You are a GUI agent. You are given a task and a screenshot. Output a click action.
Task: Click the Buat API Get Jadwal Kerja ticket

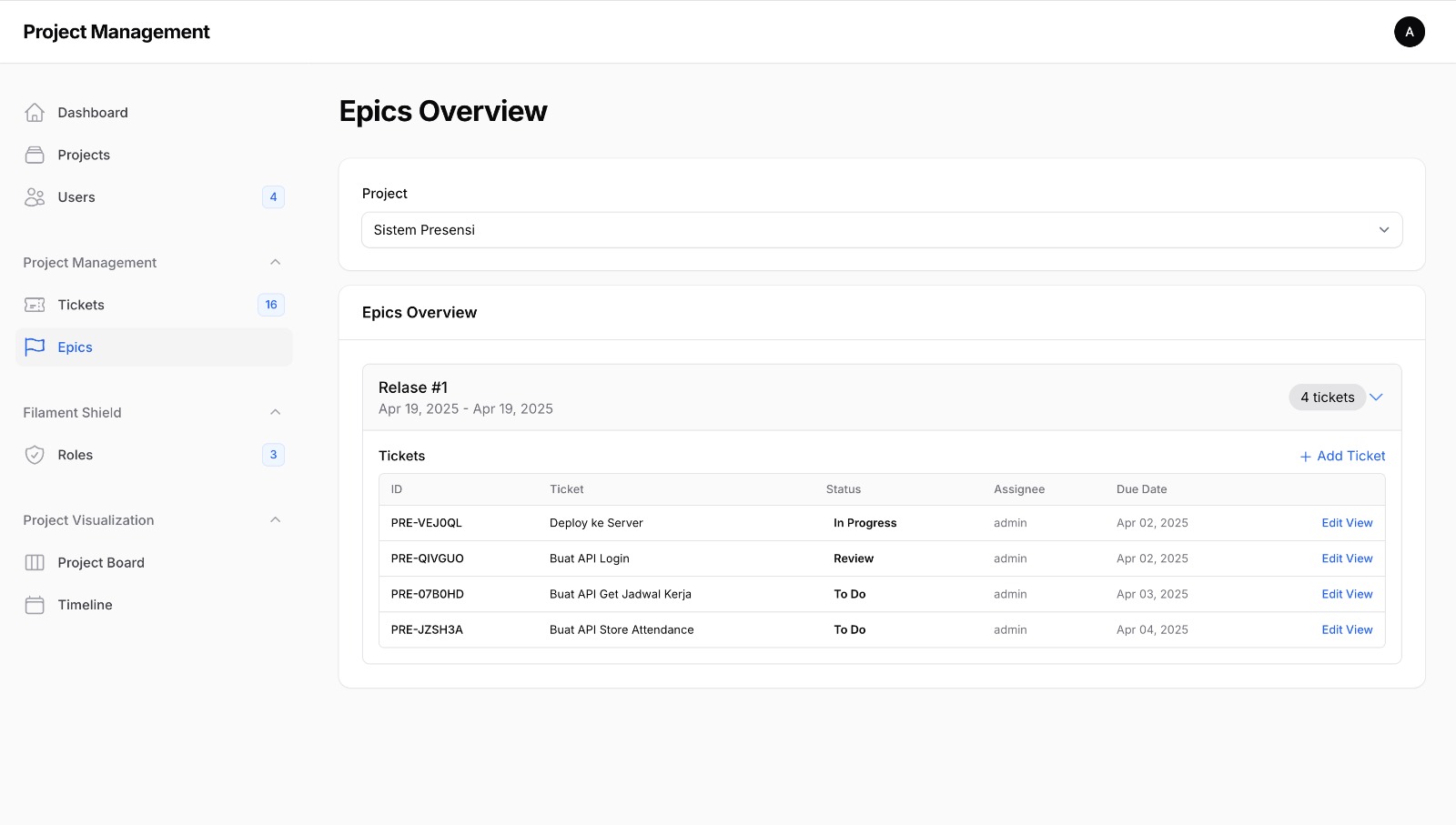(621, 594)
